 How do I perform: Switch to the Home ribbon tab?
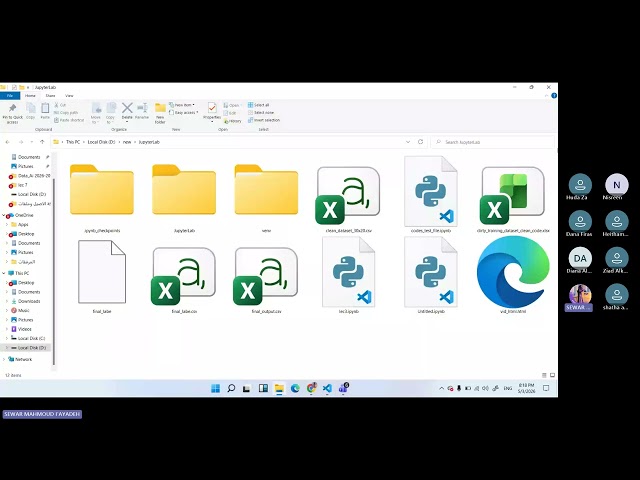click(x=30, y=96)
